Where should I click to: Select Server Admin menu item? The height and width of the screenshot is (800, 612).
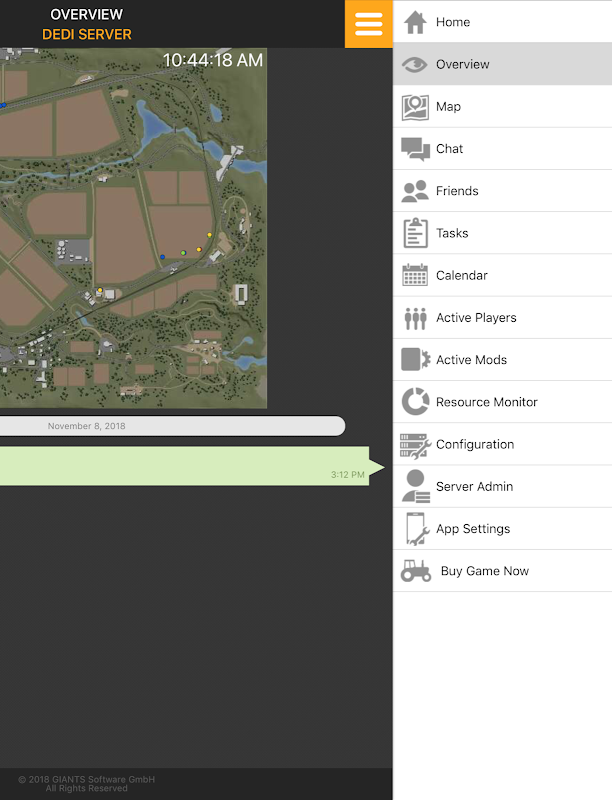click(x=502, y=486)
